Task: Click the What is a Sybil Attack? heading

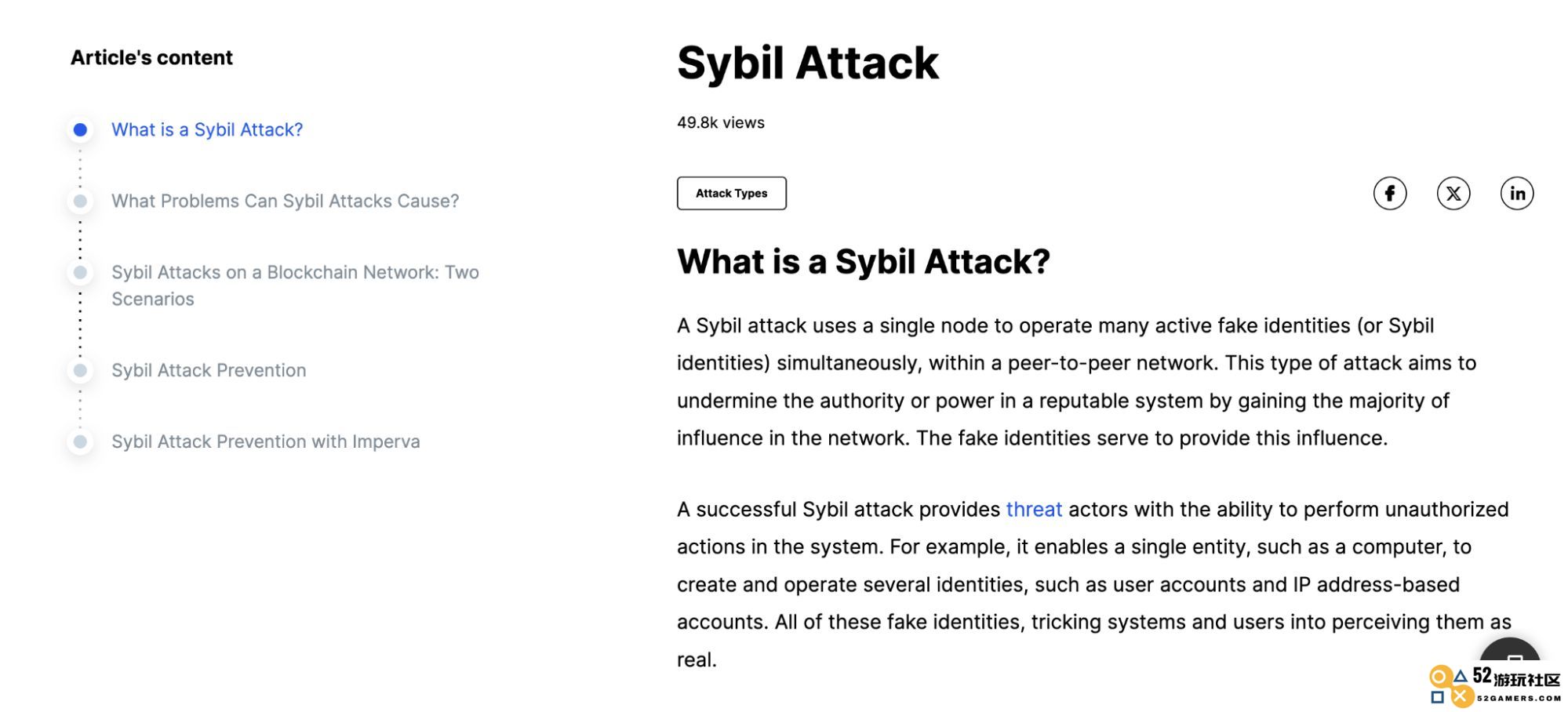Action: pyautogui.click(x=864, y=262)
